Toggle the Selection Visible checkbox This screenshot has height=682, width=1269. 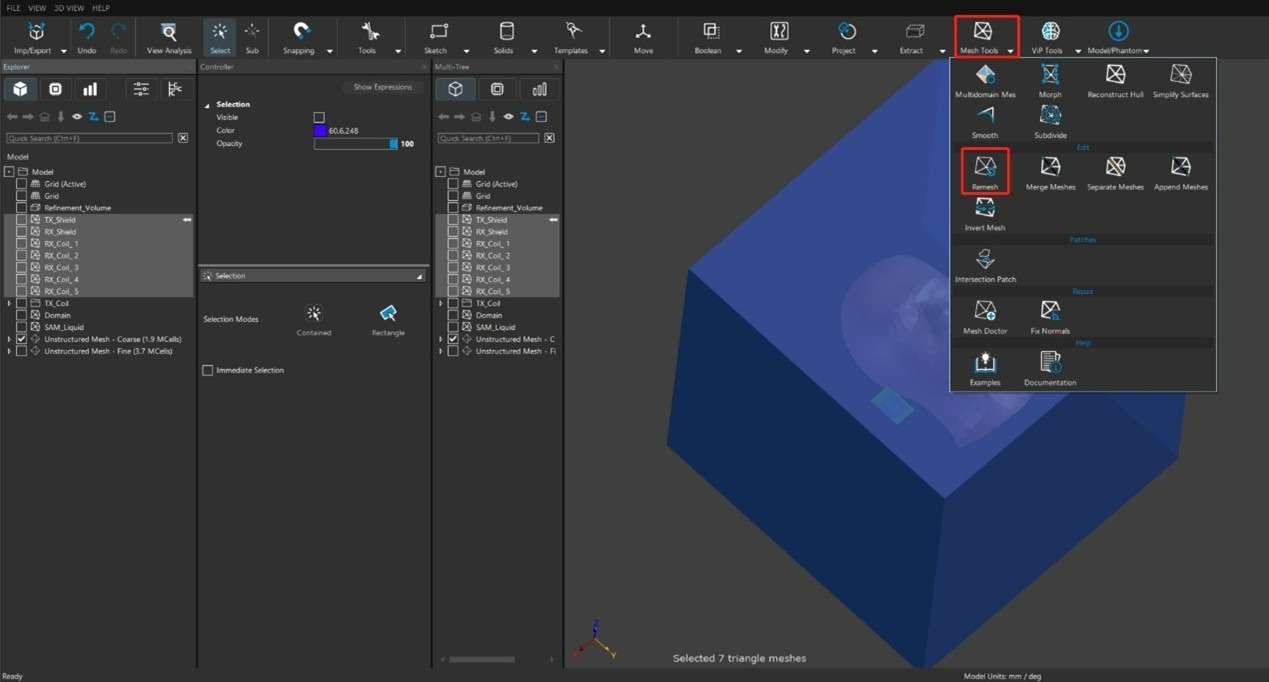tap(319, 118)
